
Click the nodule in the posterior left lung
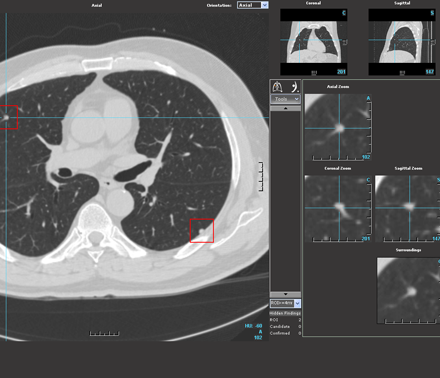pos(201,230)
